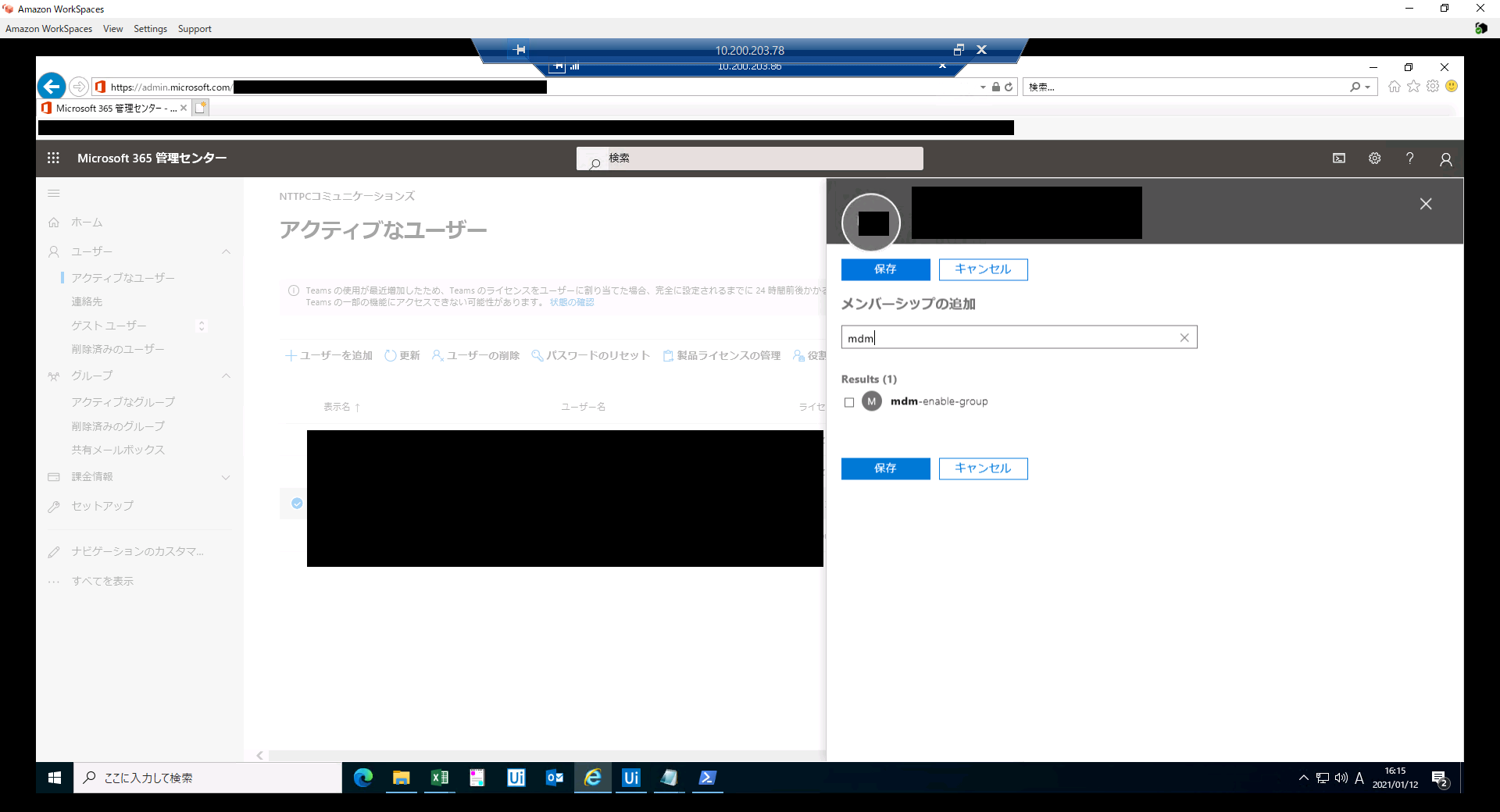
Task: Open PowerShell from the taskbar
Action: tap(708, 778)
